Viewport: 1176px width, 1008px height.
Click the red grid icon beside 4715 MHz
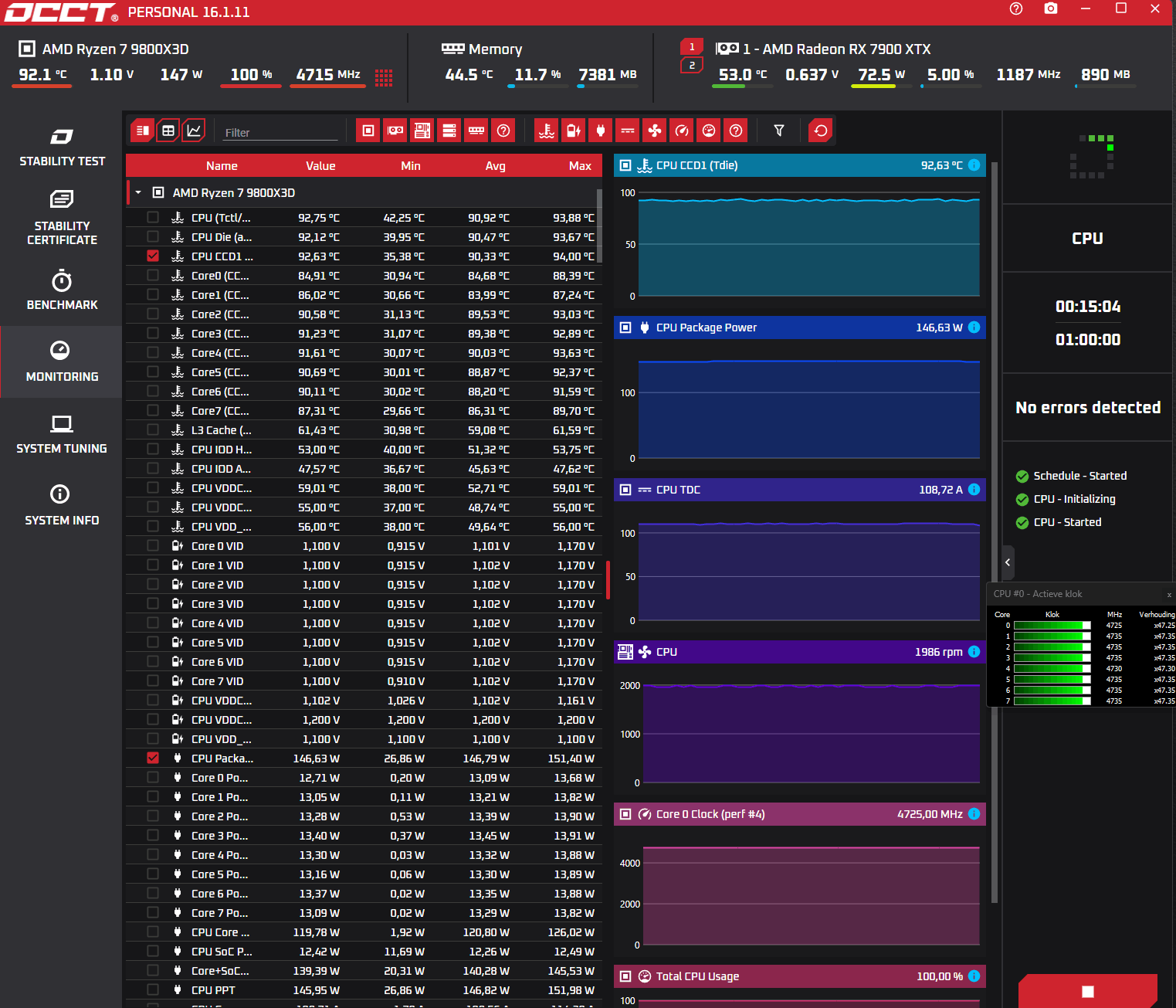click(384, 76)
